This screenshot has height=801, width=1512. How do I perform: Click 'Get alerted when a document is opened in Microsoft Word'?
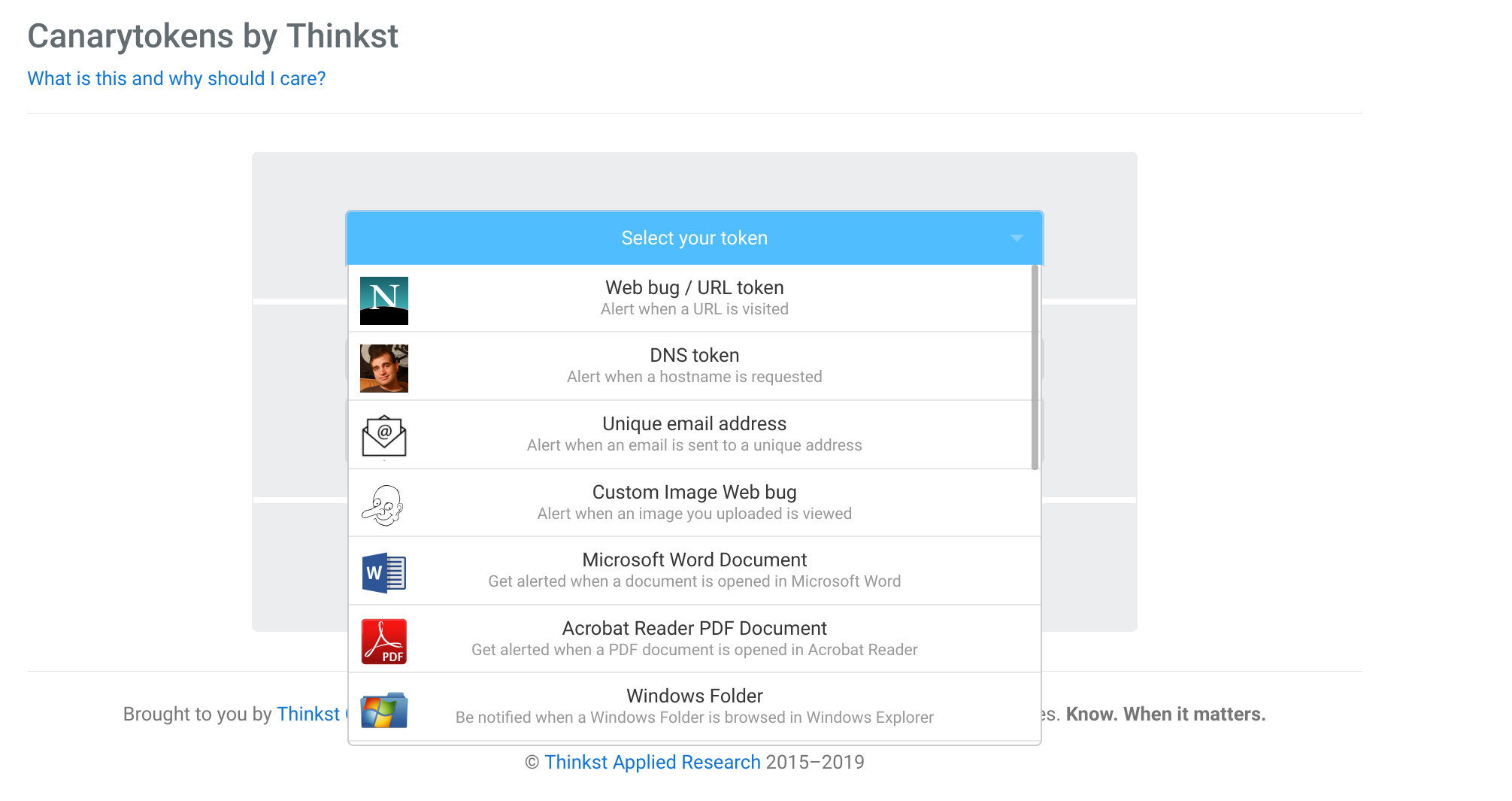click(x=694, y=581)
